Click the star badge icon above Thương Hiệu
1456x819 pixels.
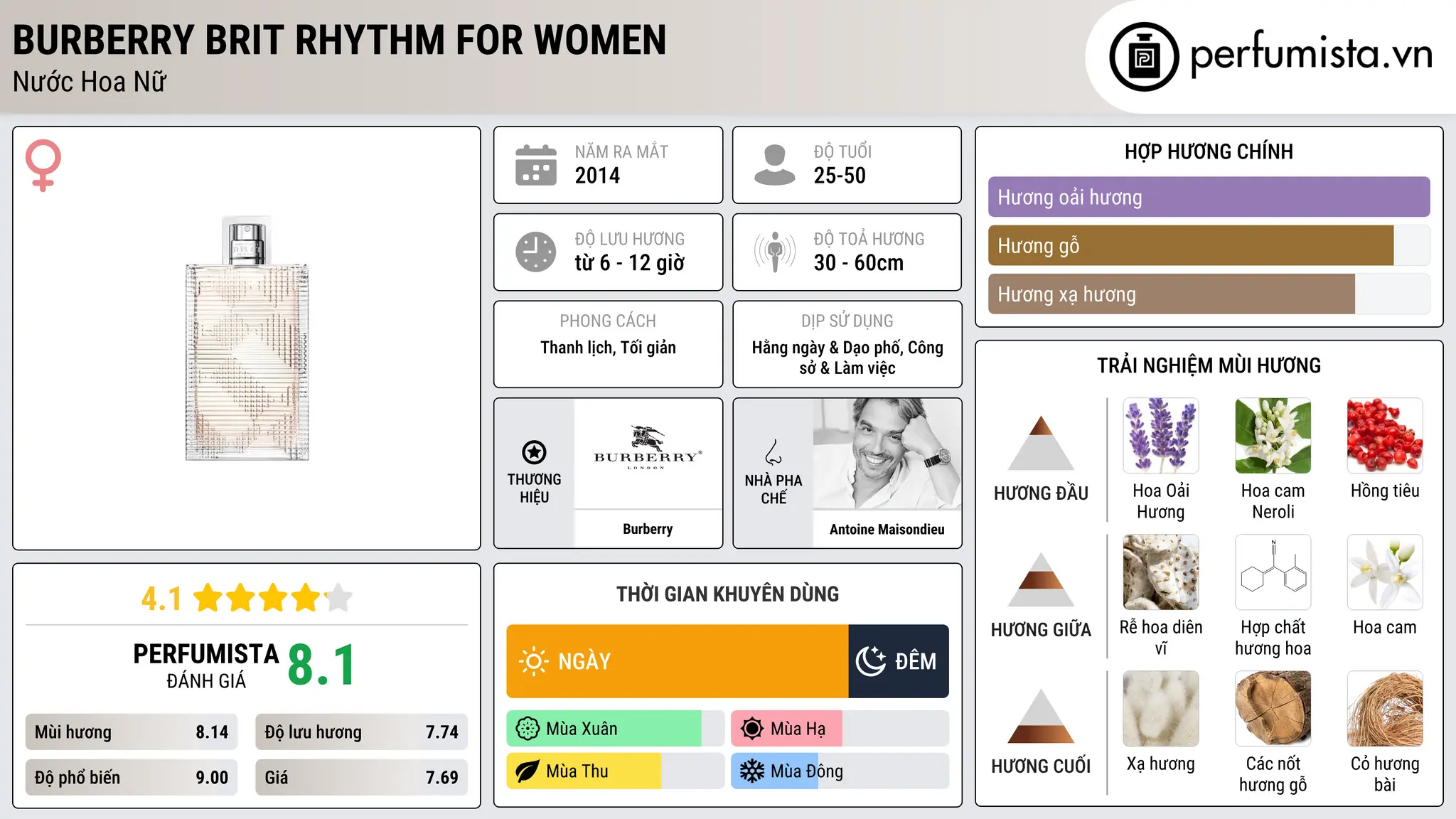534,451
